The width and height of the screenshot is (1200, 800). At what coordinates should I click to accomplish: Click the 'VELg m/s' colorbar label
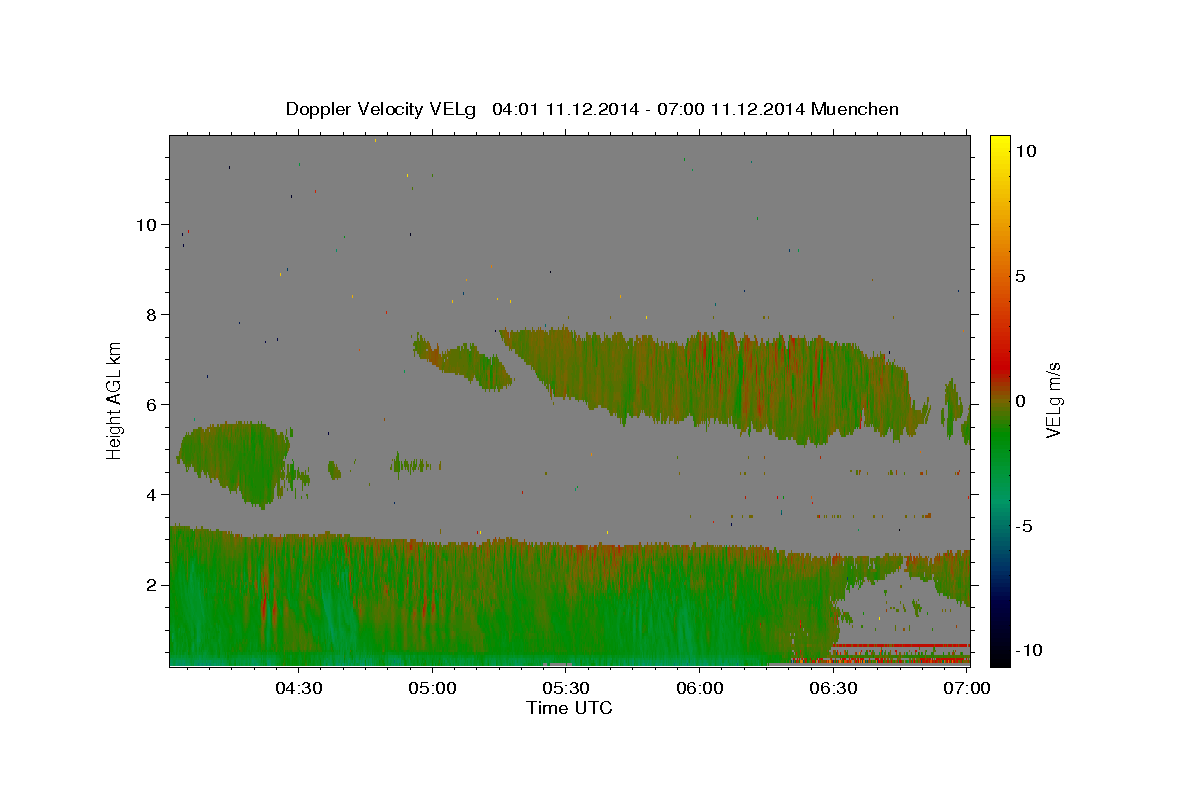1052,399
